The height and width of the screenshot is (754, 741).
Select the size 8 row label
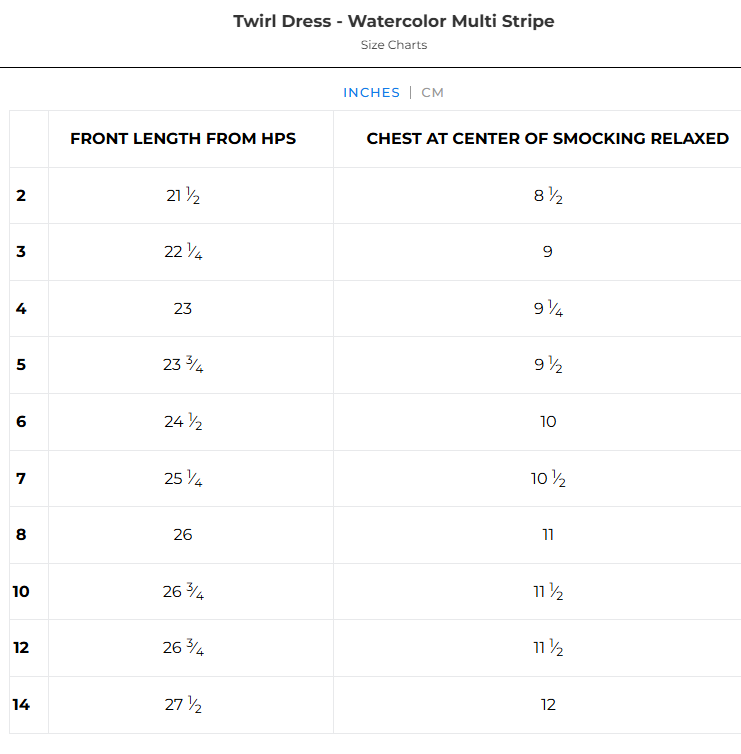pos(21,535)
